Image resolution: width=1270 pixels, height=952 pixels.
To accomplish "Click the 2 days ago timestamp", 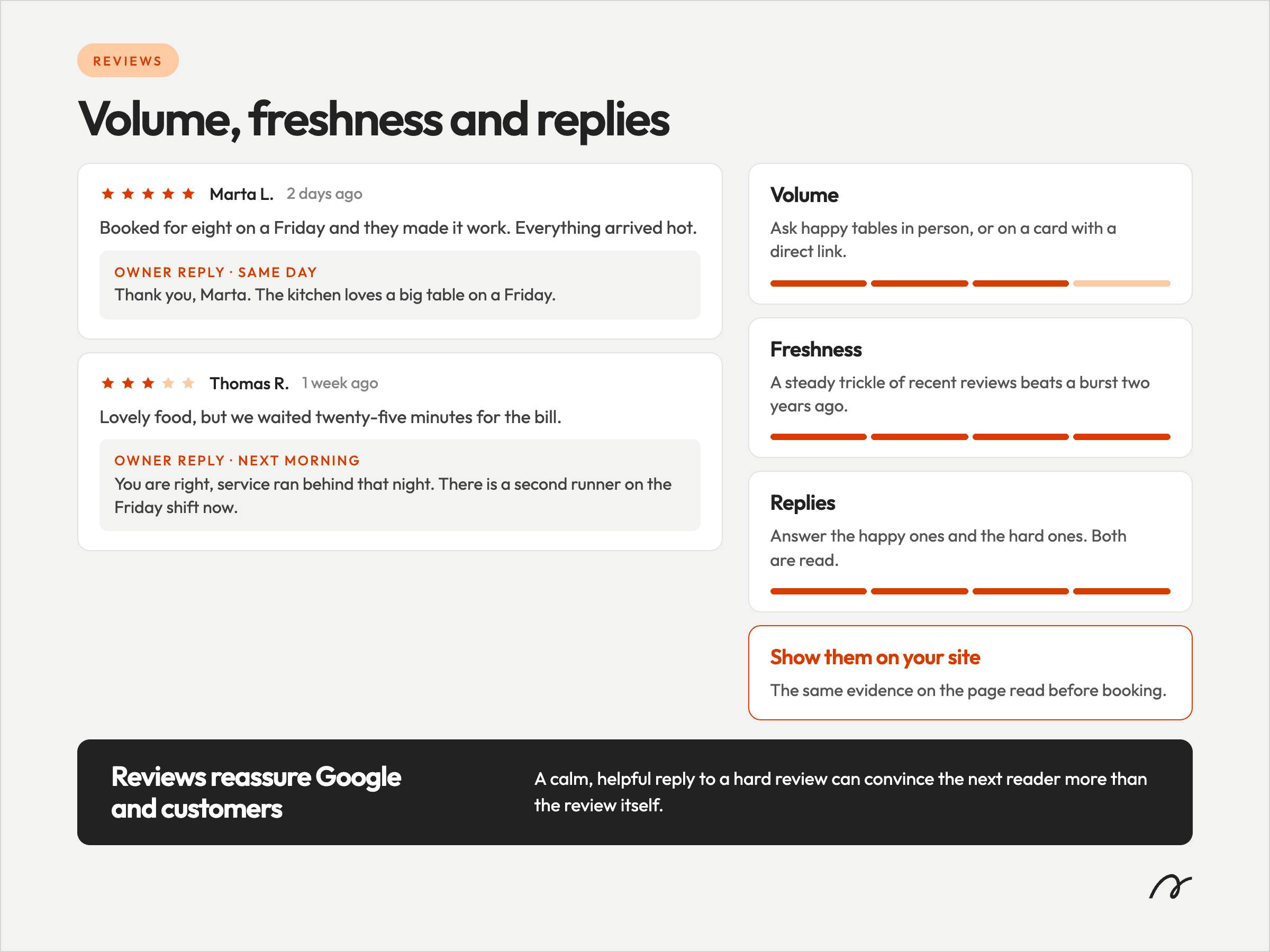I will [324, 194].
